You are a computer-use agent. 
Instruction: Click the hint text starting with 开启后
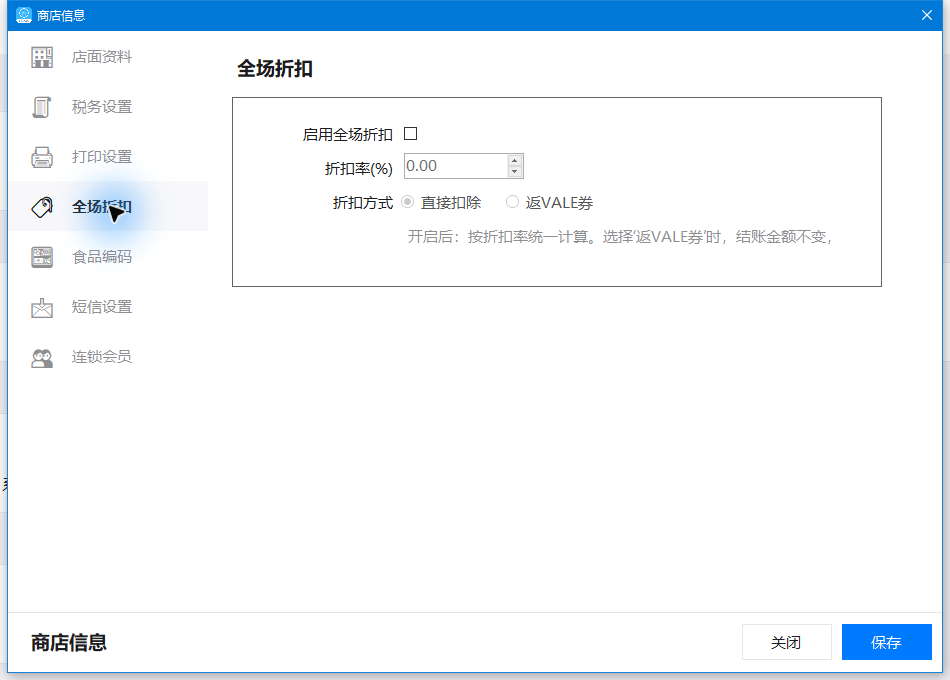click(619, 236)
